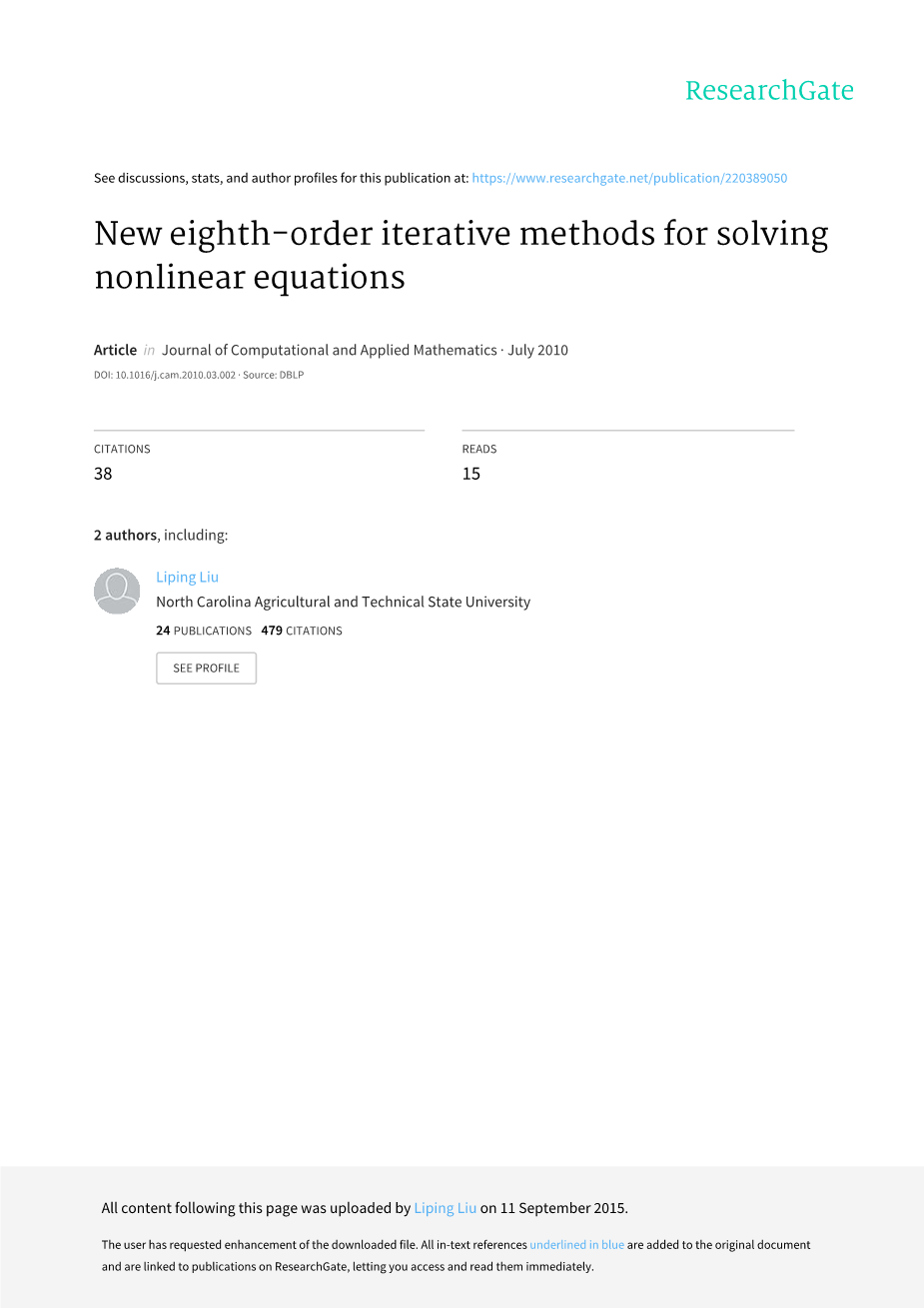Image resolution: width=924 pixels, height=1308 pixels.
Task: Click the gray author avatar icon
Action: [117, 591]
